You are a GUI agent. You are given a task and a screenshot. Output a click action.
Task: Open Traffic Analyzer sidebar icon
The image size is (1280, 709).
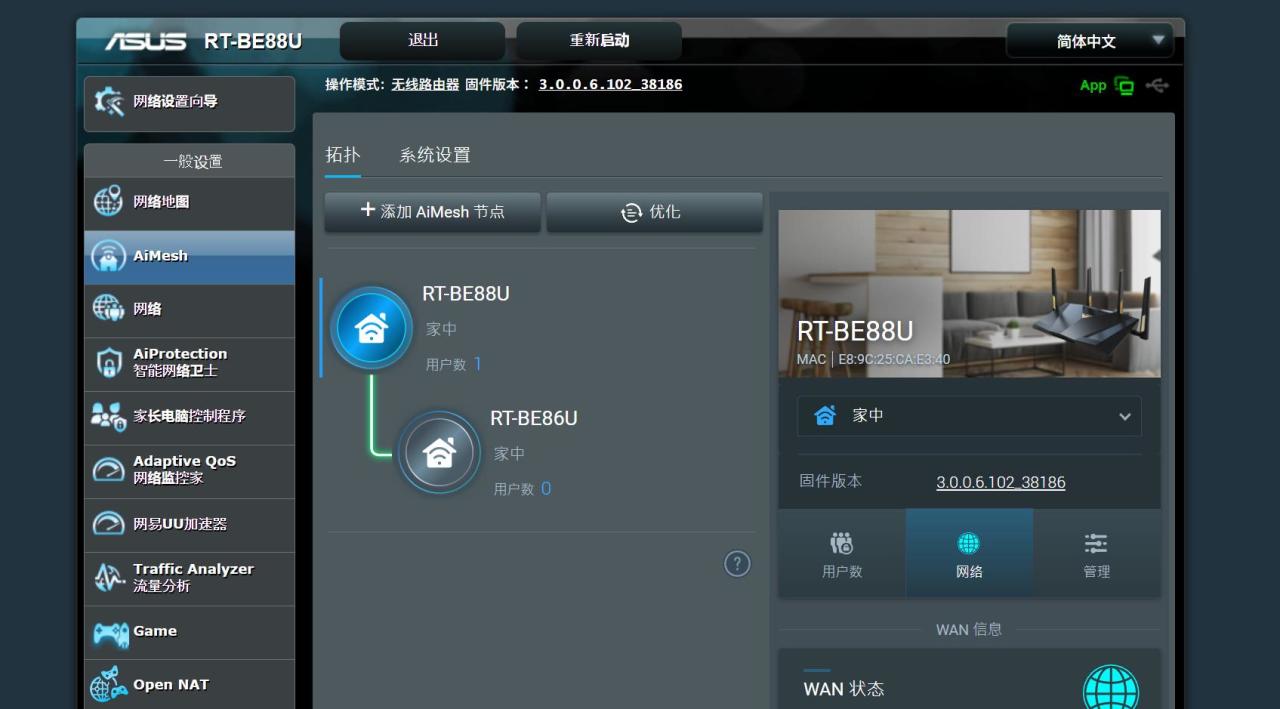108,577
